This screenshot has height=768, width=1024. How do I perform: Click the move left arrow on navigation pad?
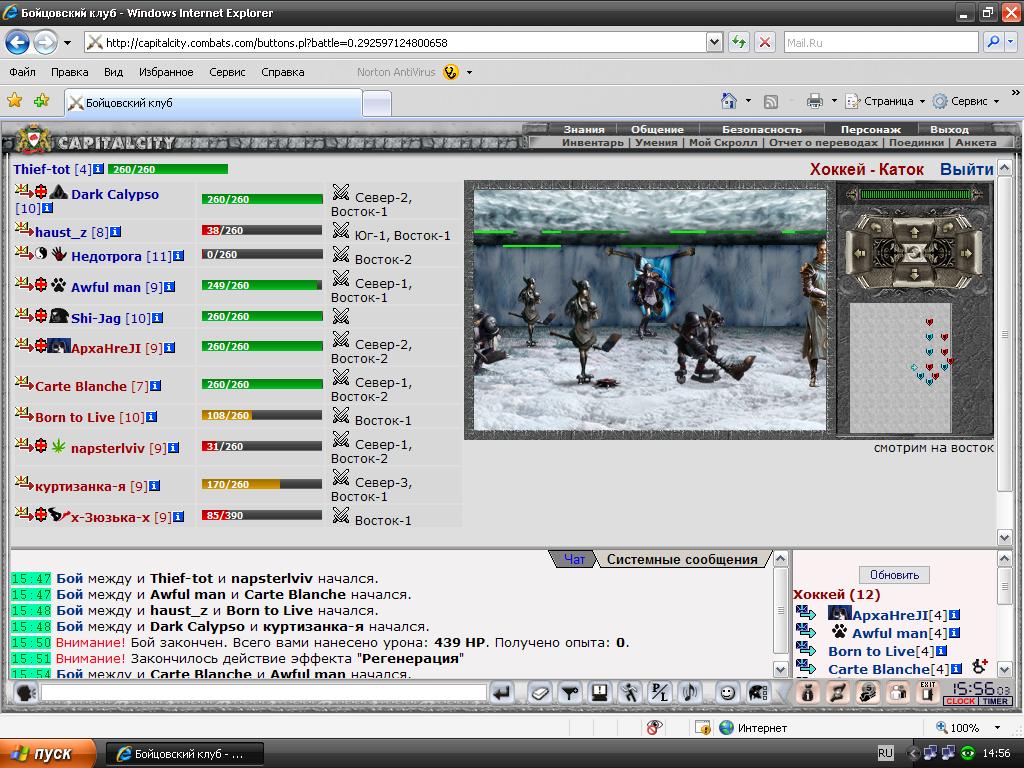pyautogui.click(x=861, y=253)
